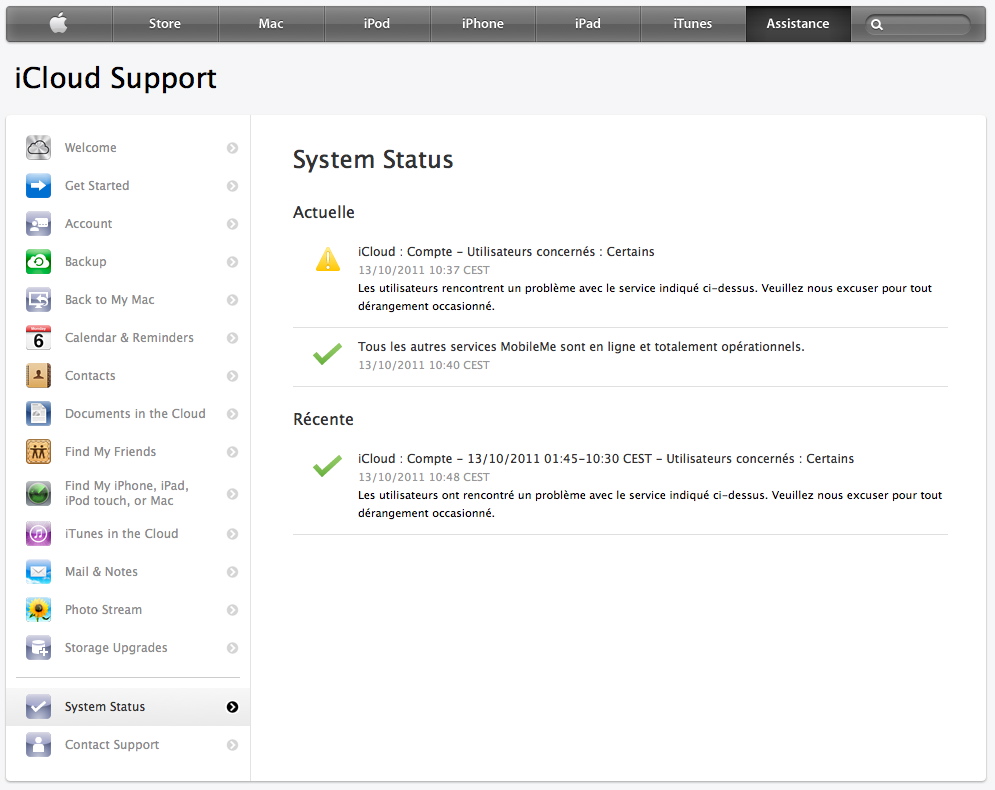Select the Contacts address book icon
This screenshot has width=995, height=790.
coord(38,376)
